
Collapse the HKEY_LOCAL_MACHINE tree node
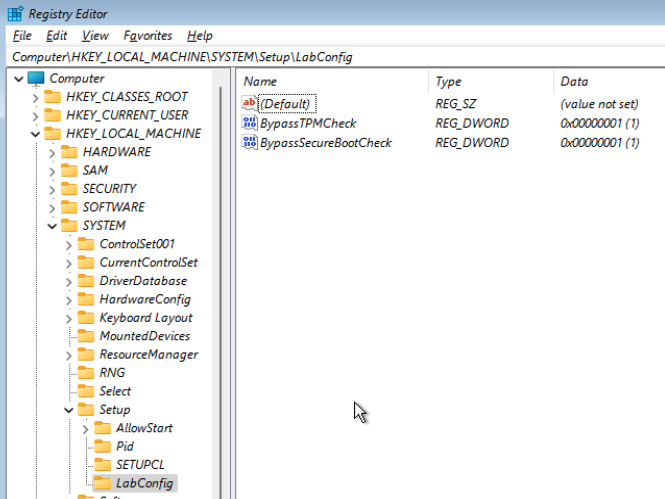pos(36,134)
